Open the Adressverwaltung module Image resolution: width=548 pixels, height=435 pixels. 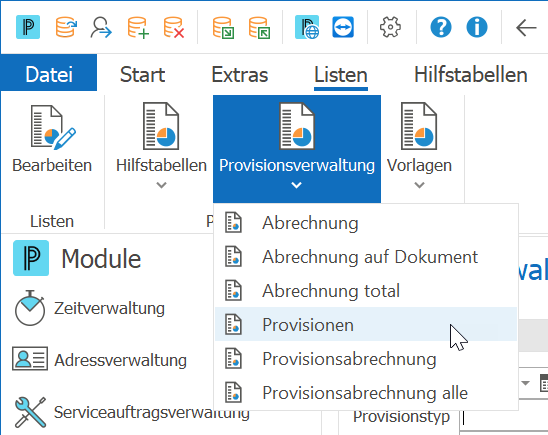(x=120, y=360)
